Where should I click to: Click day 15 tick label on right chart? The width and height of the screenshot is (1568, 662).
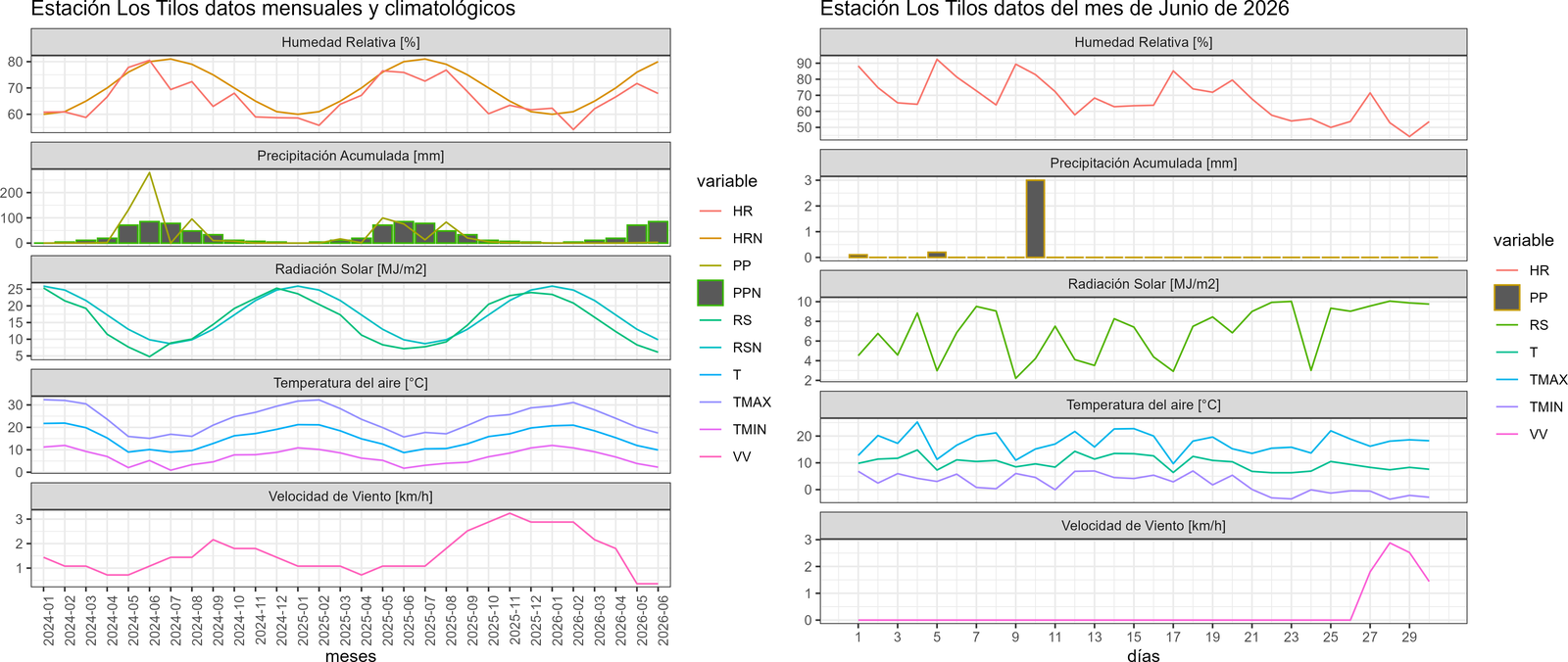(1134, 637)
